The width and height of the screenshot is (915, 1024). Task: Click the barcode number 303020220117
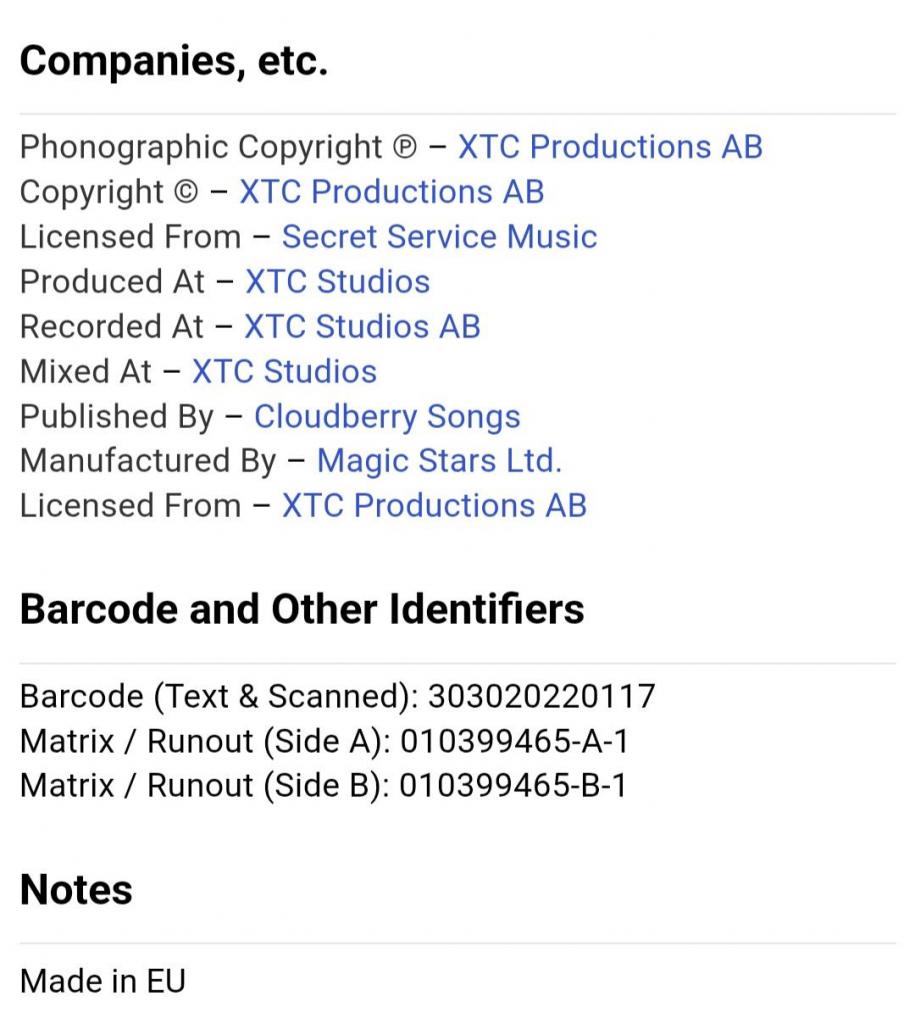(541, 696)
